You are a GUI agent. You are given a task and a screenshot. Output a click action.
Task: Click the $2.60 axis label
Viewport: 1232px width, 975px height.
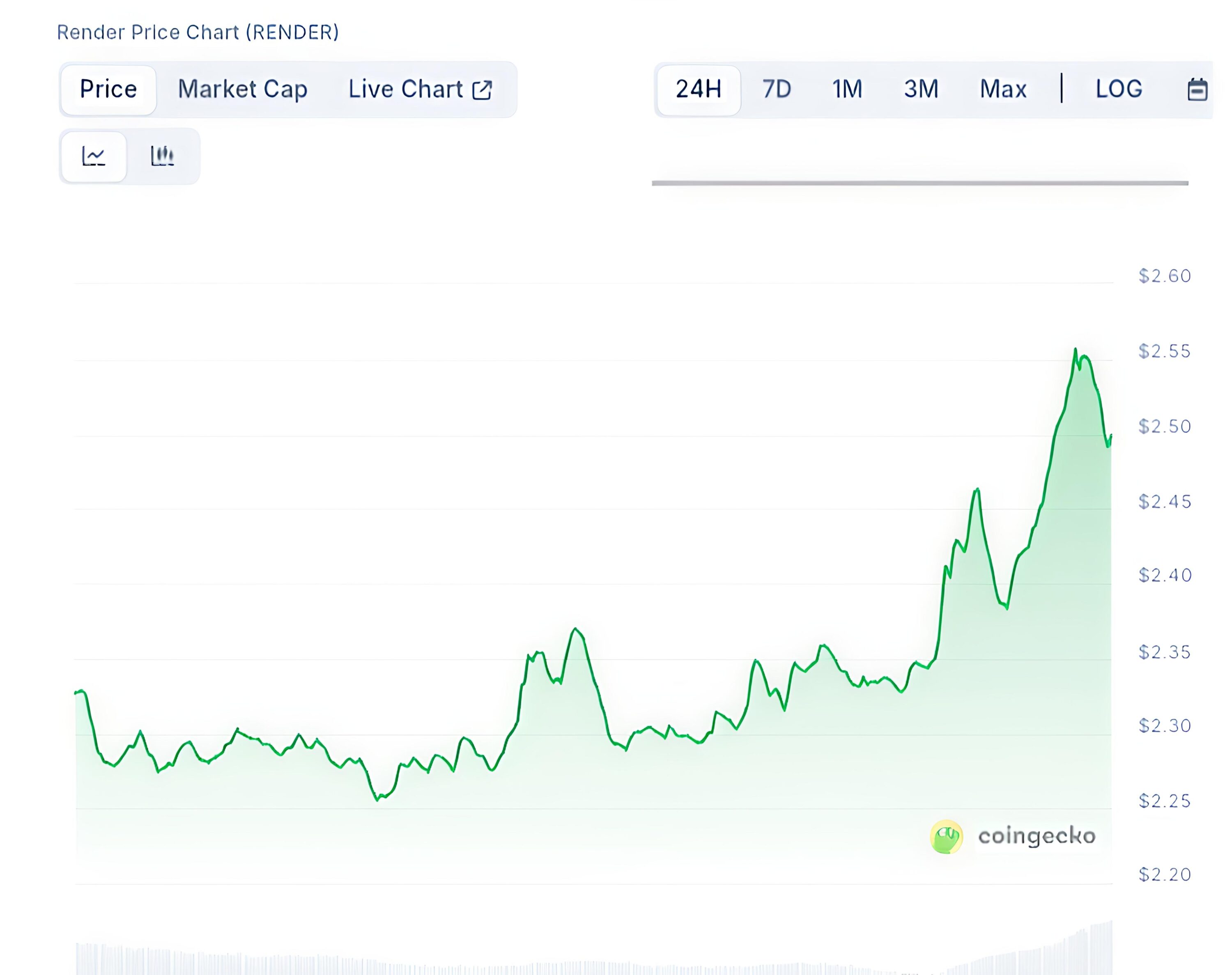(x=1165, y=276)
